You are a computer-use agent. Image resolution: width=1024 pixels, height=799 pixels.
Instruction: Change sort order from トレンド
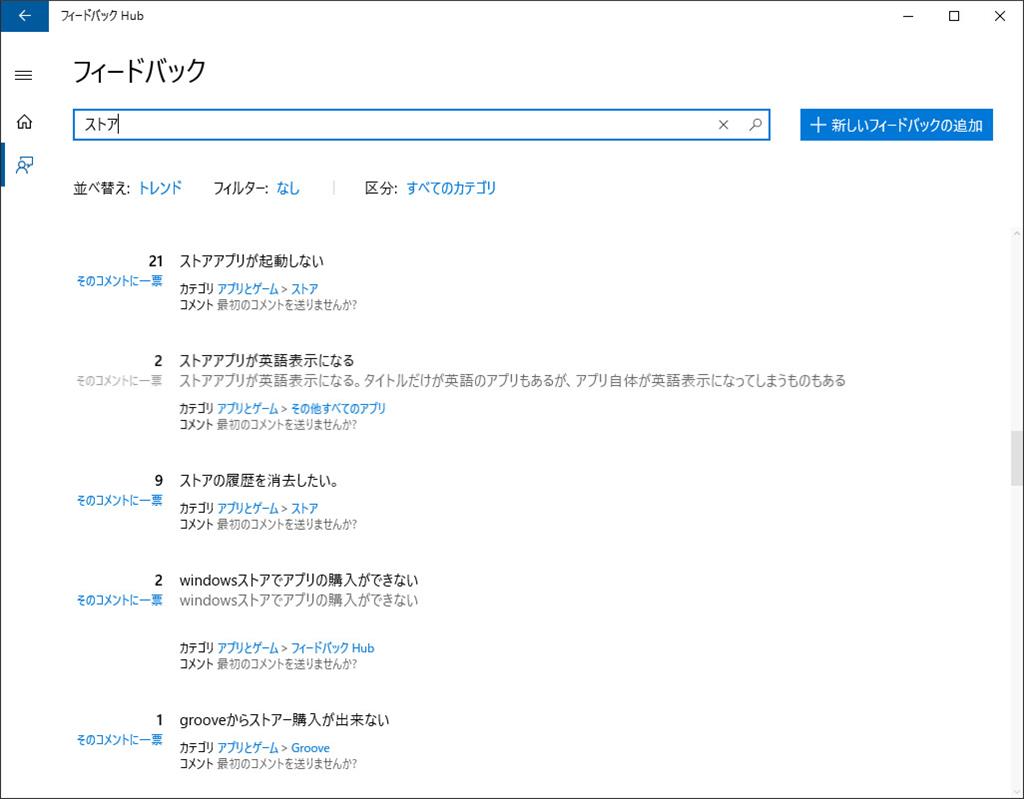tap(160, 188)
